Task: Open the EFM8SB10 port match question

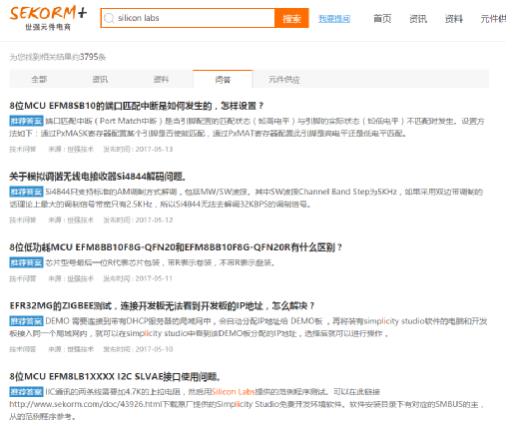Action: point(136,106)
